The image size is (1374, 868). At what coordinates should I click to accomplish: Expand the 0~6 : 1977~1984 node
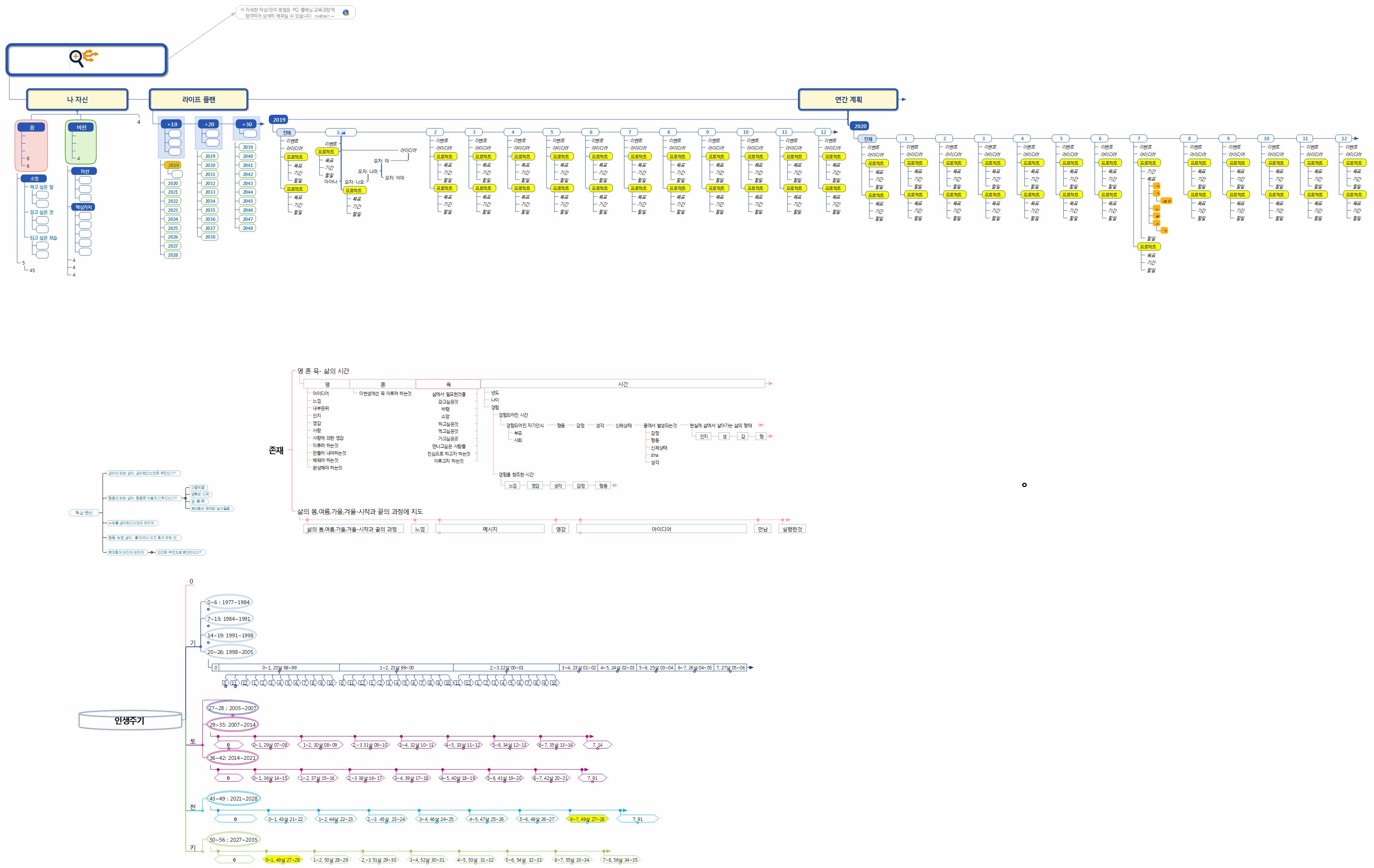[x=208, y=609]
